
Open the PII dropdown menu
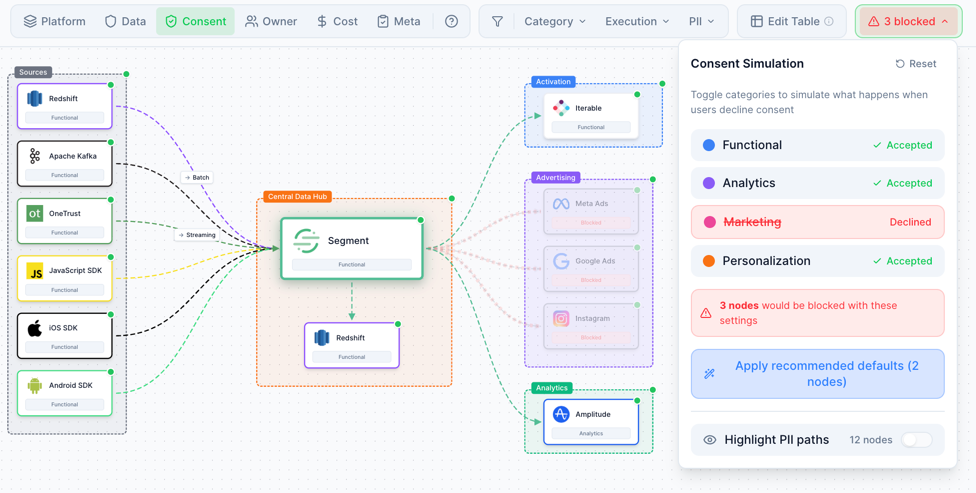(701, 21)
